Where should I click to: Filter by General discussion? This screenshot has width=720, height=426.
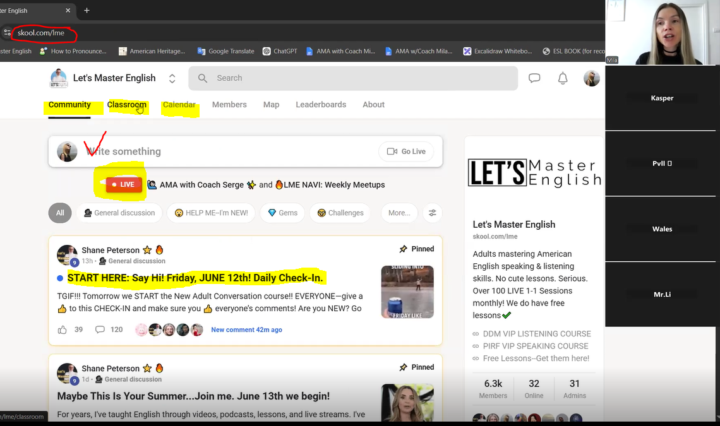pos(119,213)
